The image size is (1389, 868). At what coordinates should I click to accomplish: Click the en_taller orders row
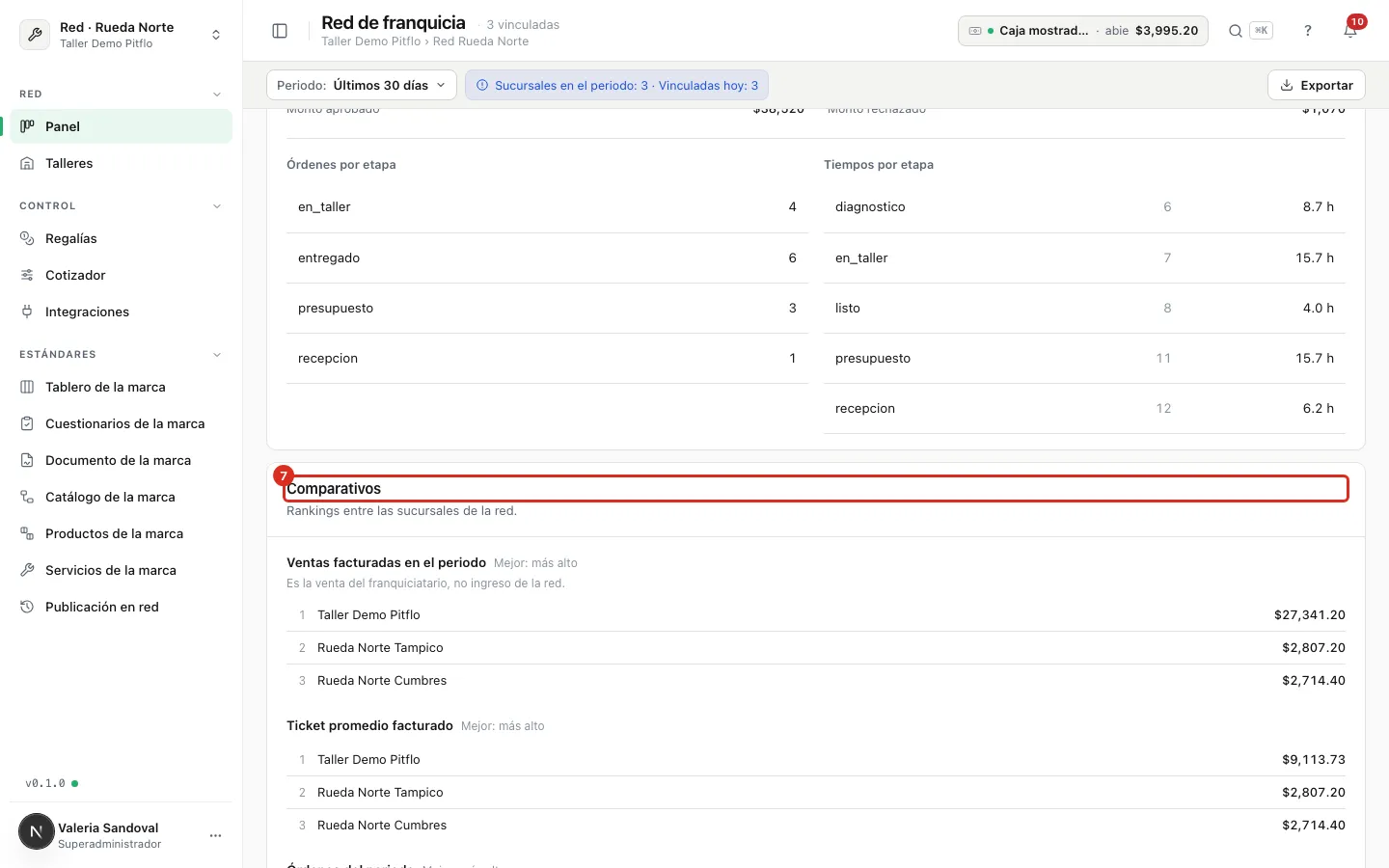547,207
